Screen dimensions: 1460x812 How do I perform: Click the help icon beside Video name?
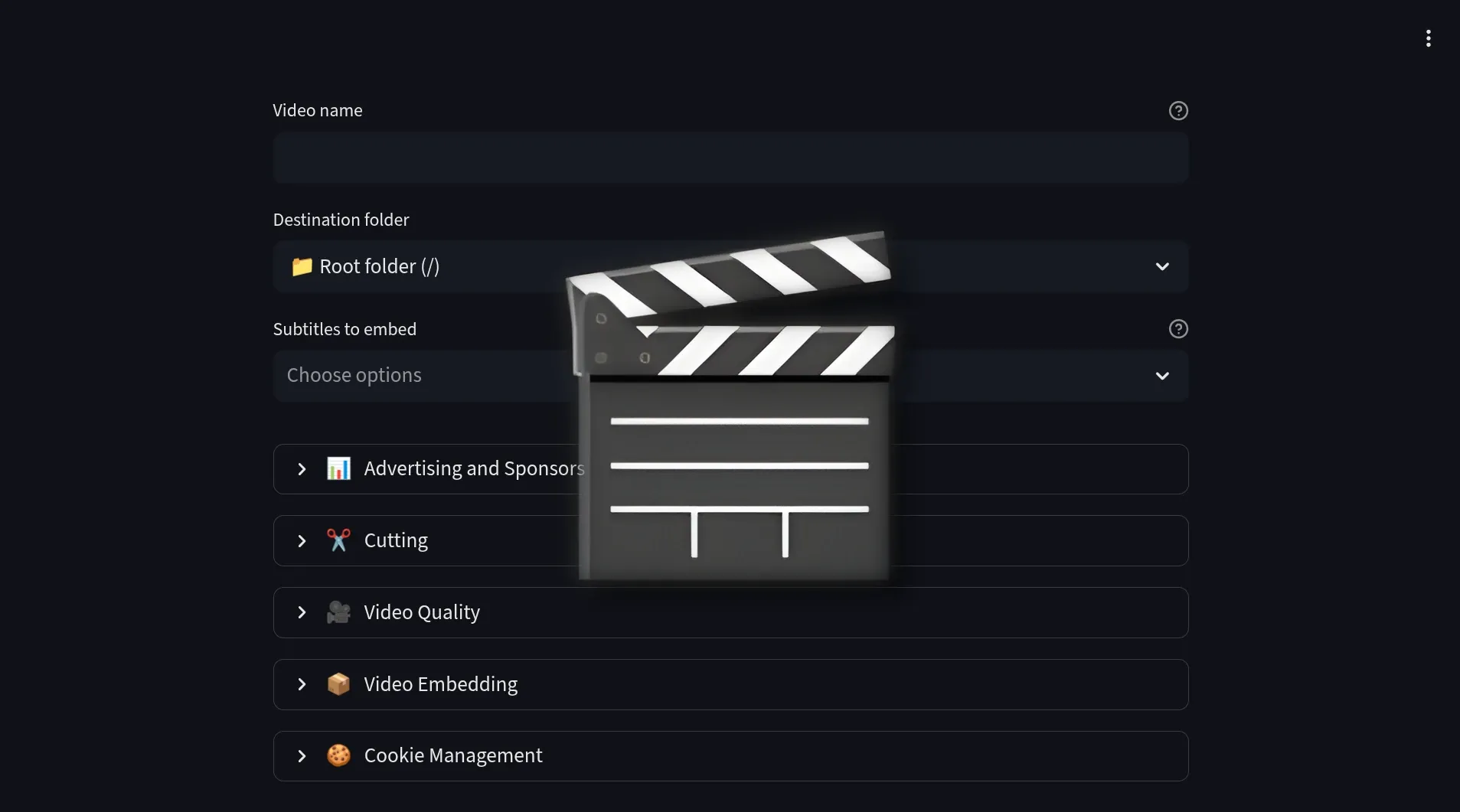(1177, 111)
